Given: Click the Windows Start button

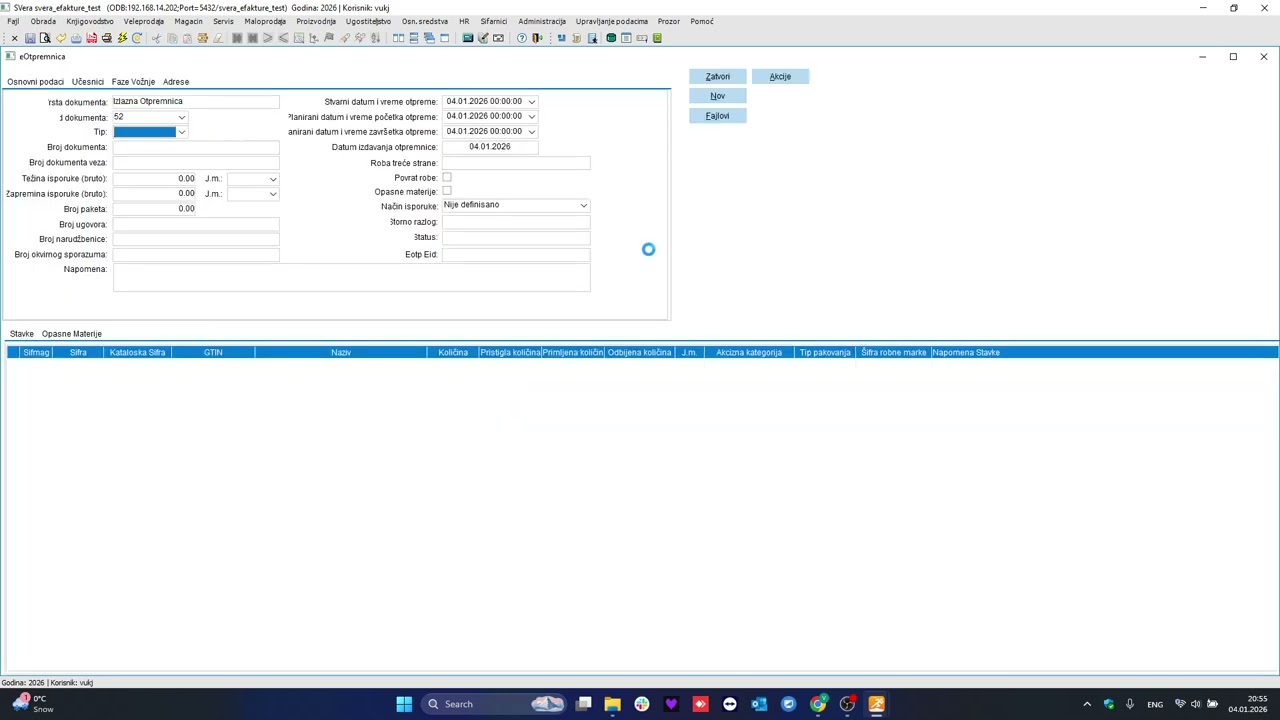Looking at the screenshot, I should point(404,704).
